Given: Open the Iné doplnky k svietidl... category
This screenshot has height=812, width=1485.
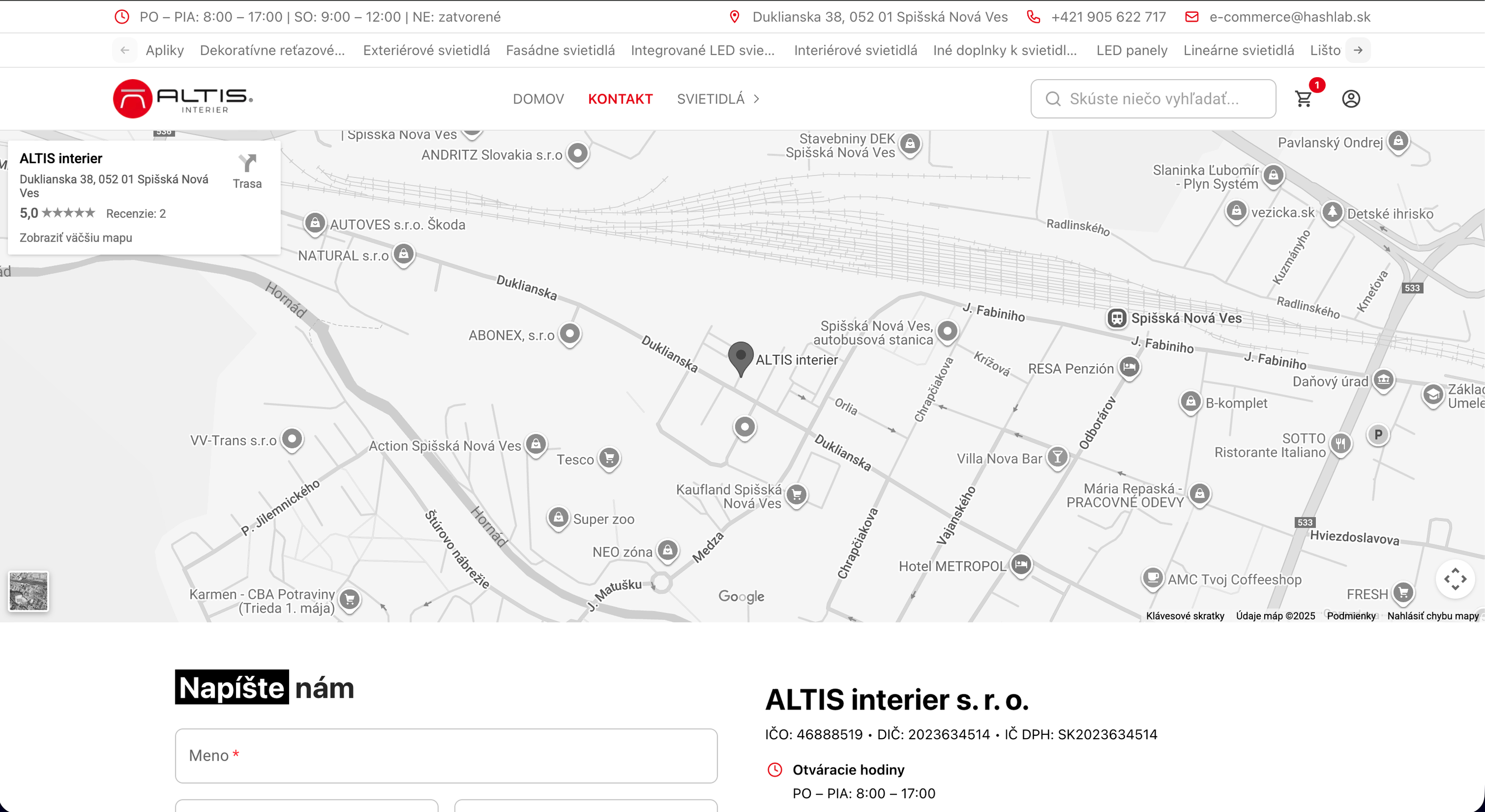Looking at the screenshot, I should (1005, 50).
